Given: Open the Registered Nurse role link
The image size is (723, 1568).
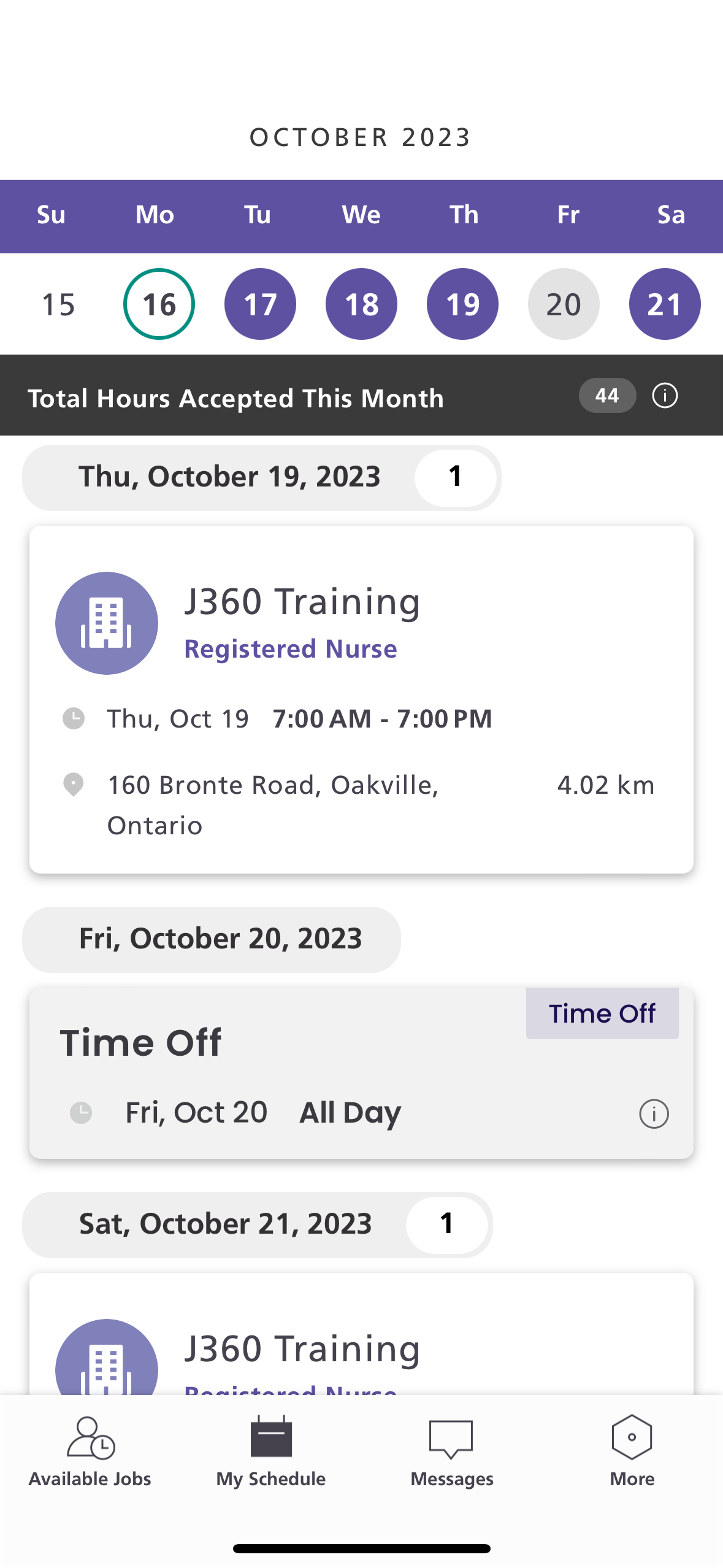Looking at the screenshot, I should (291, 649).
